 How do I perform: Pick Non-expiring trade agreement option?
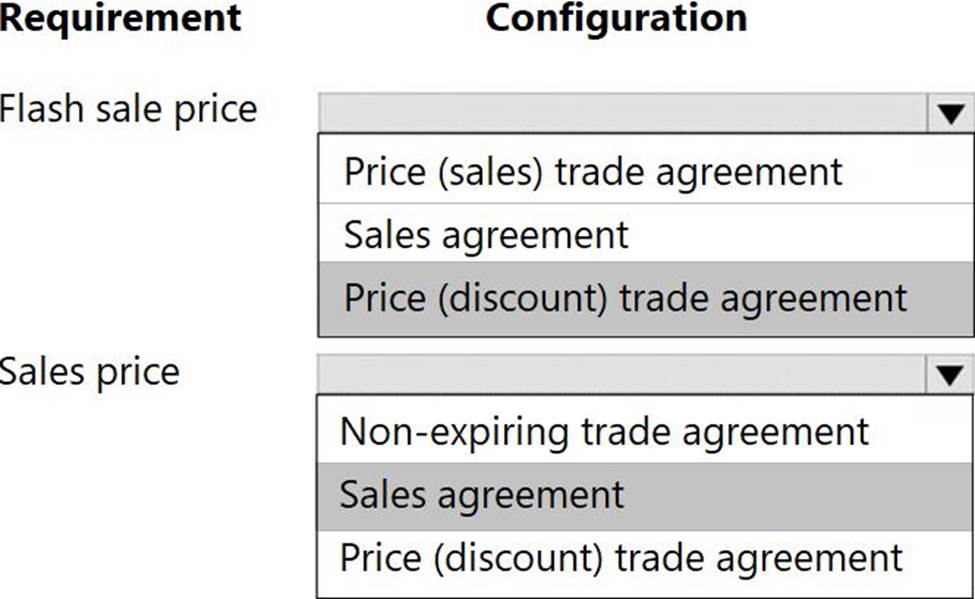click(x=604, y=432)
